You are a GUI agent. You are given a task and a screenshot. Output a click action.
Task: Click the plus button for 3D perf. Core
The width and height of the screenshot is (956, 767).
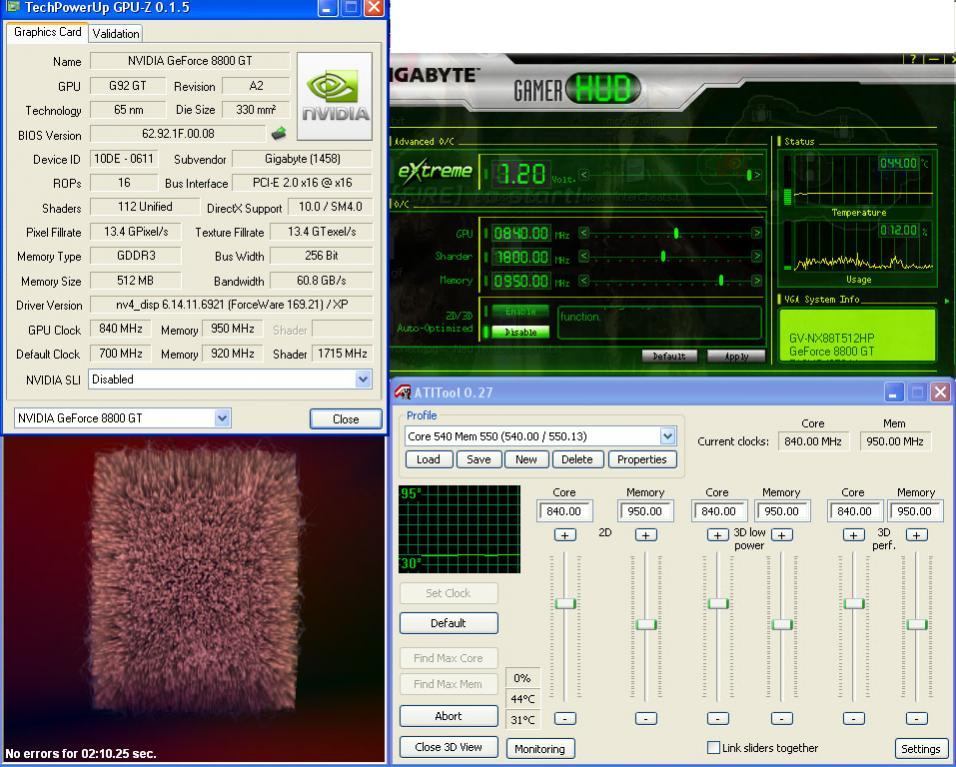pyautogui.click(x=854, y=535)
